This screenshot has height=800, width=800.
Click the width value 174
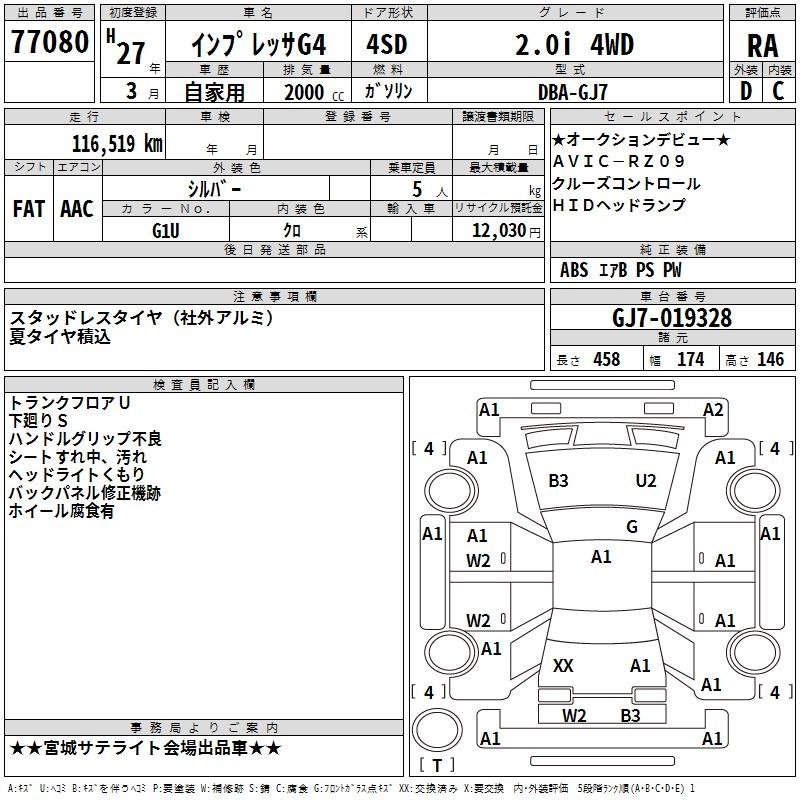(x=690, y=359)
